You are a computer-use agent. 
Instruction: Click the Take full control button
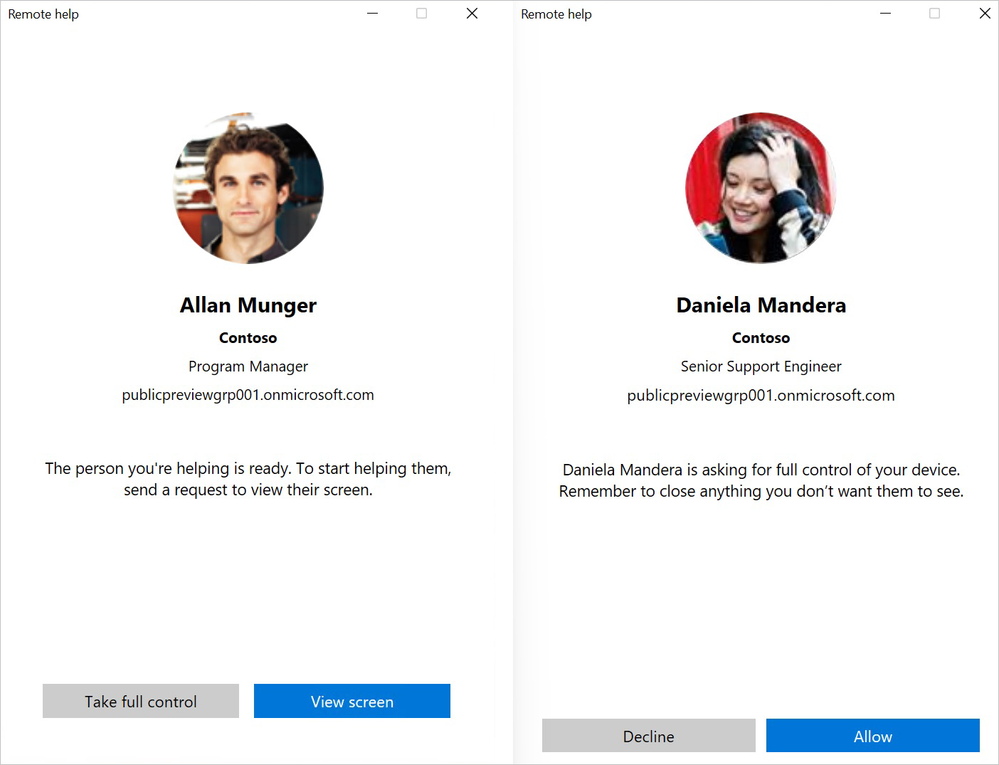pyautogui.click(x=141, y=701)
